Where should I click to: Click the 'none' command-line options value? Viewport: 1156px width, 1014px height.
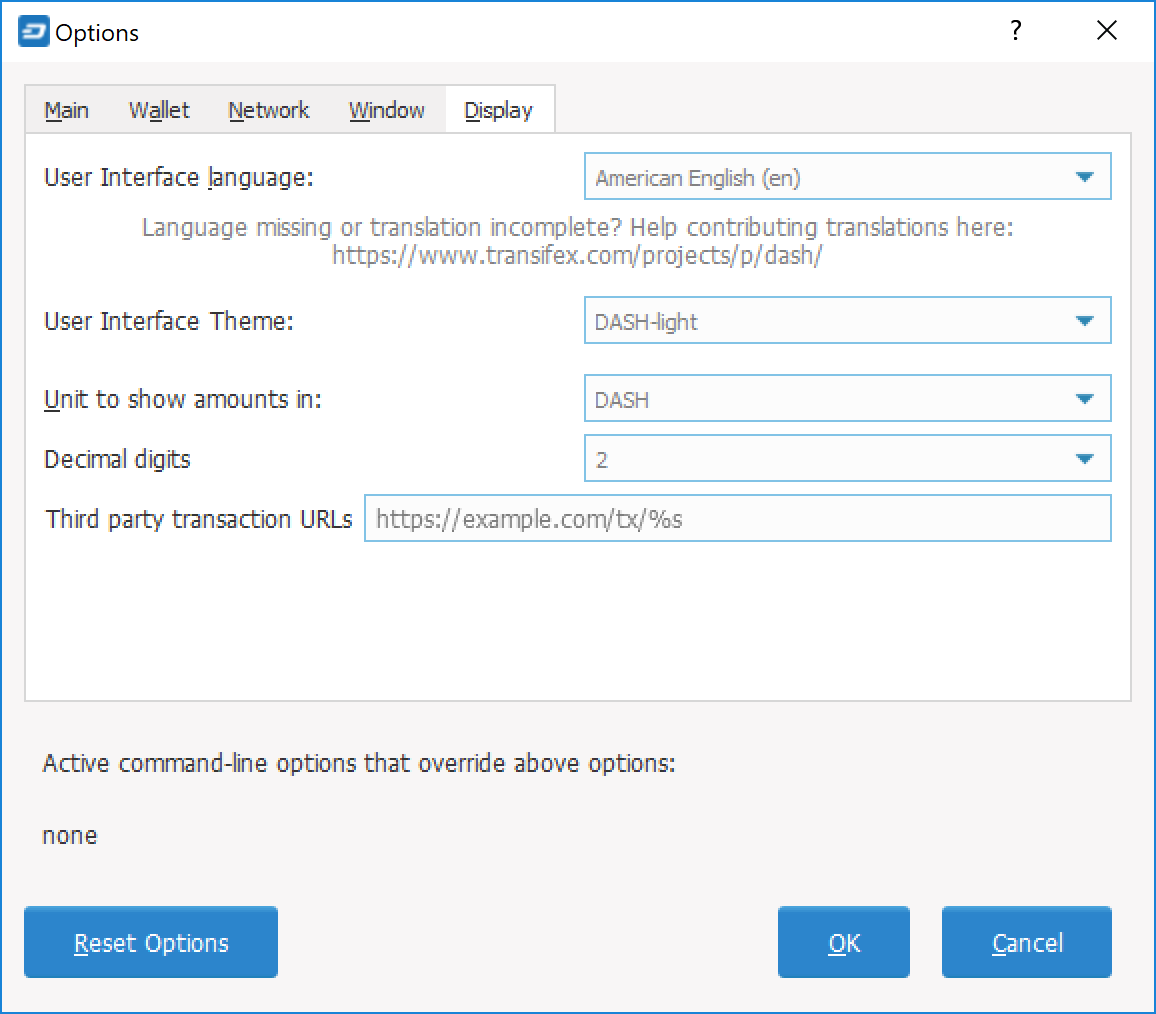coord(70,836)
